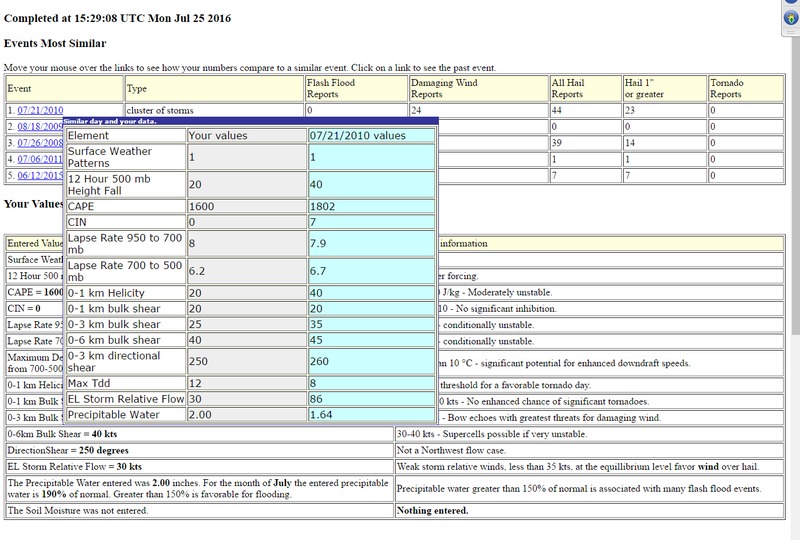Click the '12 Hour 500 mb Height Fall' label

pyautogui.click(x=126, y=185)
